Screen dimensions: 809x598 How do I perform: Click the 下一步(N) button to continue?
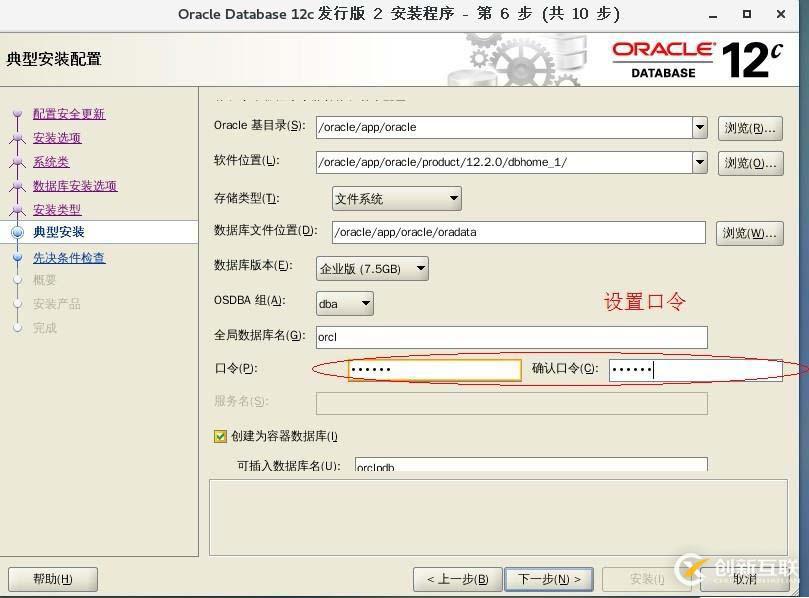(x=546, y=578)
